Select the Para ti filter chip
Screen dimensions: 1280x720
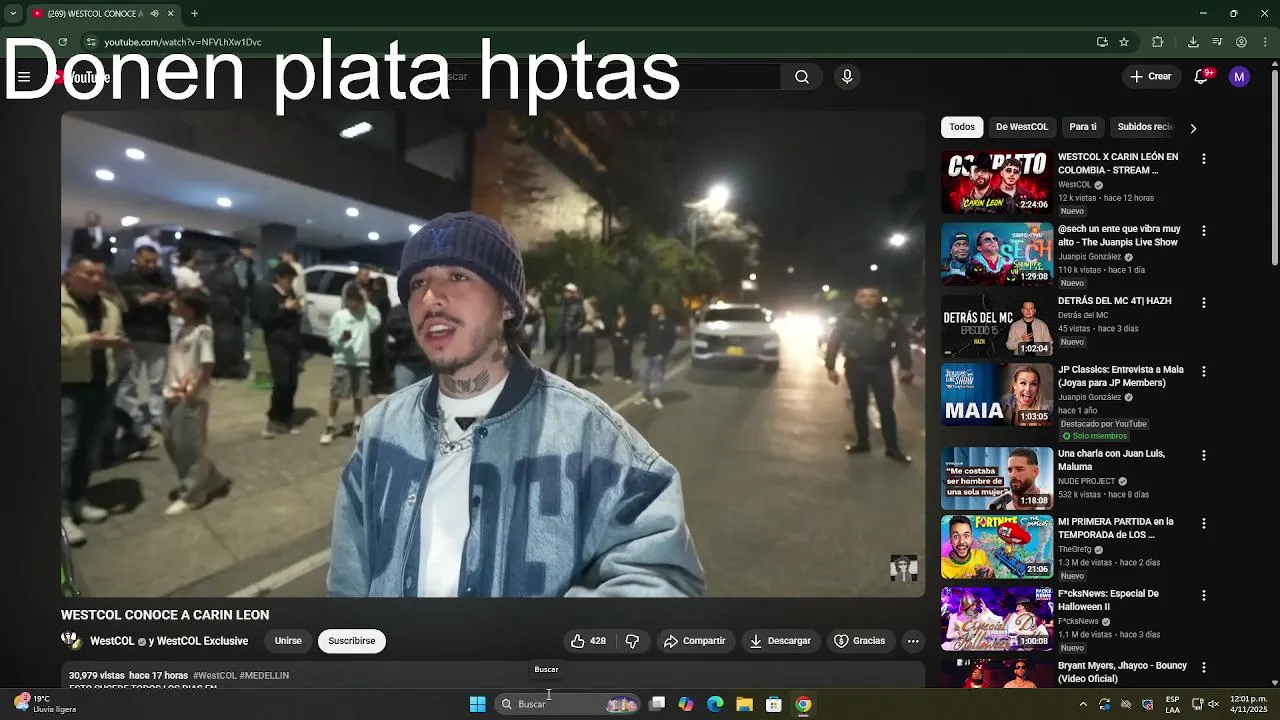1083,127
